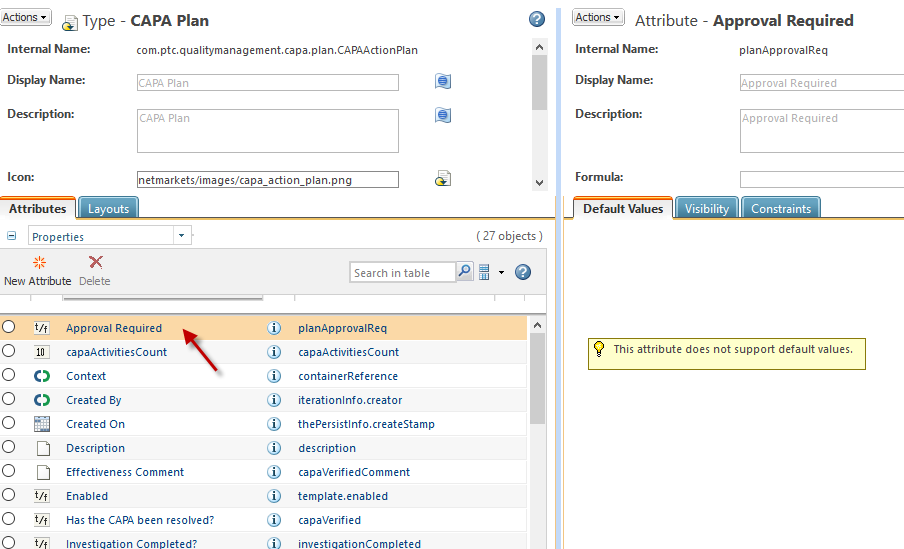The height and width of the screenshot is (549, 904).
Task: Click CAPA Plan type icon in header
Action: [70, 23]
